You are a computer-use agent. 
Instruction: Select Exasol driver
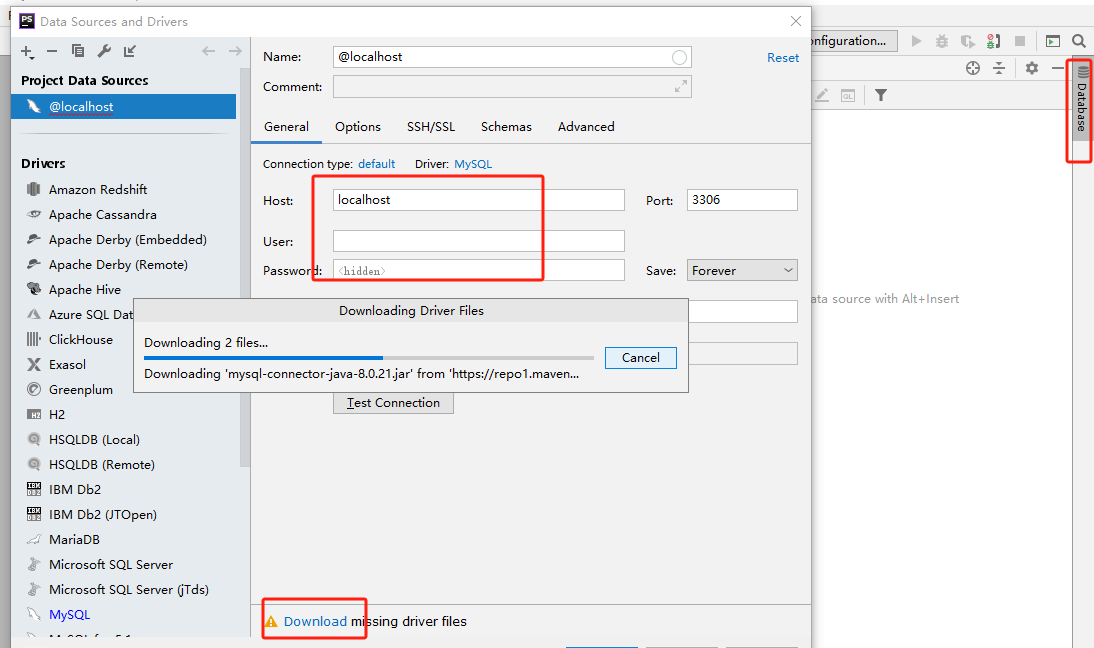[67, 365]
